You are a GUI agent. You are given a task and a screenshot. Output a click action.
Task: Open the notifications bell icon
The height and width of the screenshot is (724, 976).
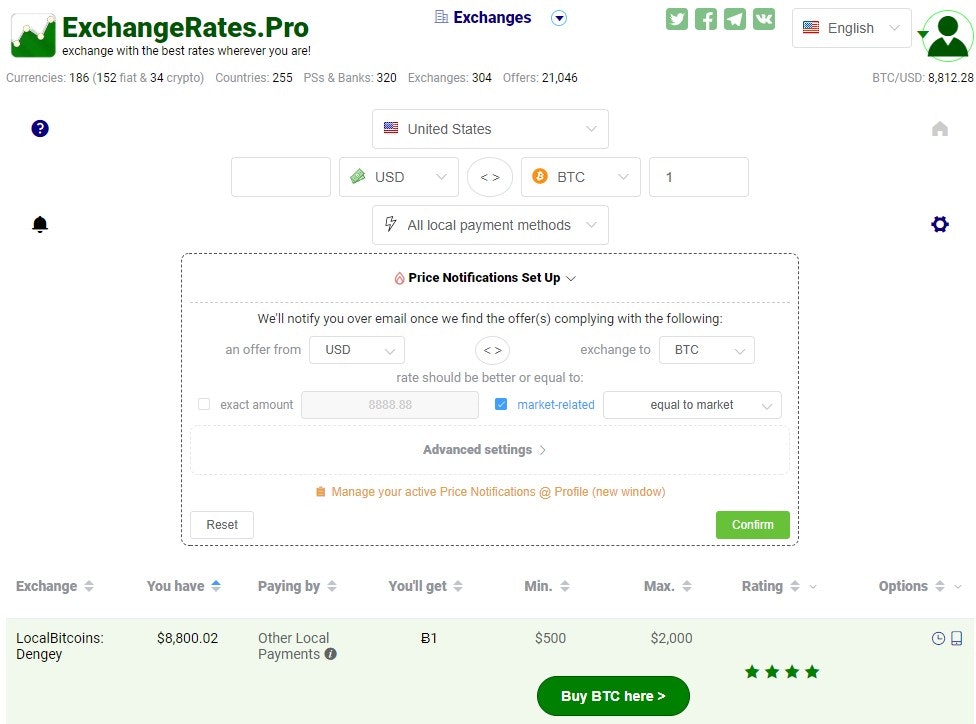[x=40, y=224]
